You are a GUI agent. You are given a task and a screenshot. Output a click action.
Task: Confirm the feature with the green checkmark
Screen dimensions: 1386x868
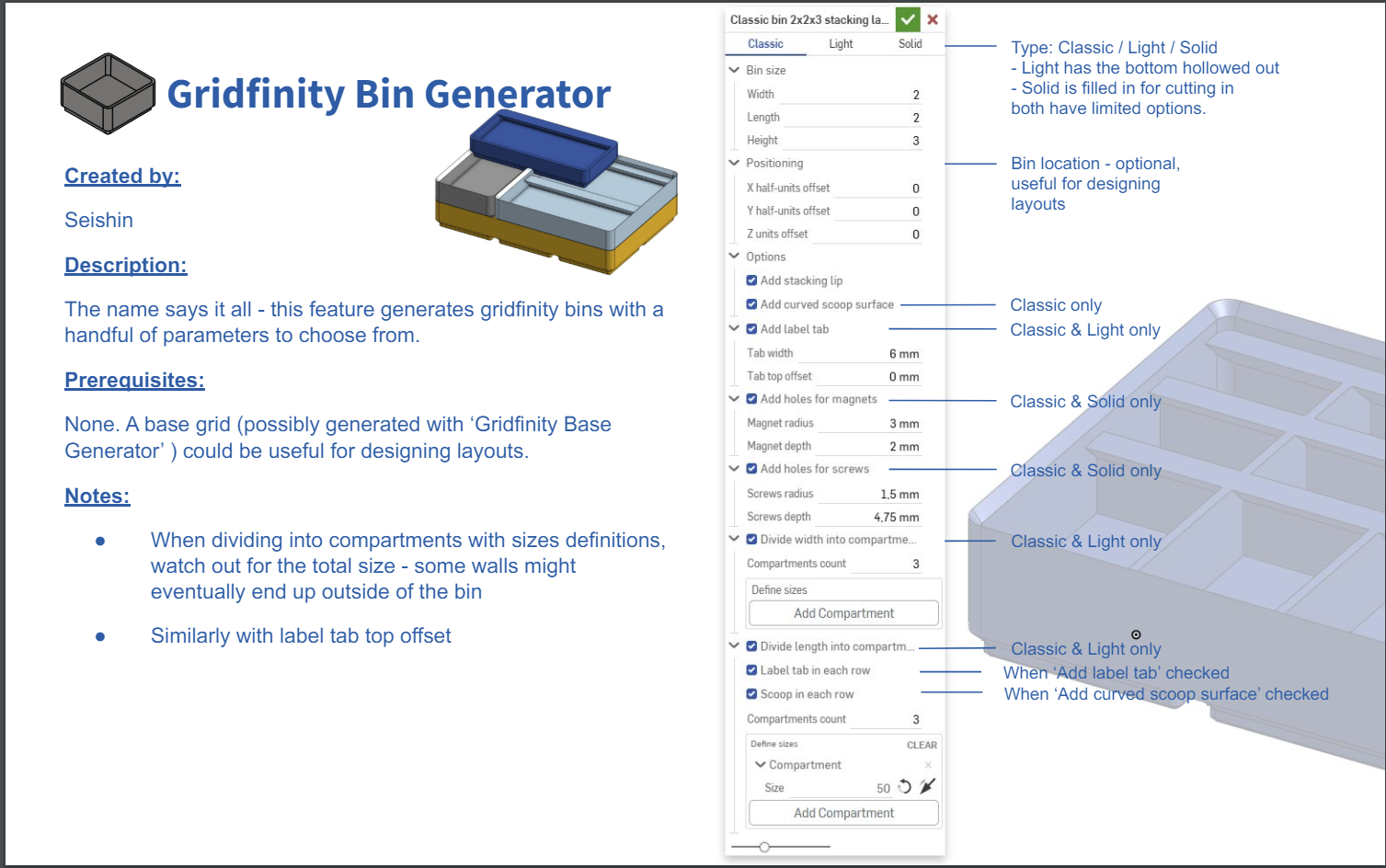click(908, 19)
